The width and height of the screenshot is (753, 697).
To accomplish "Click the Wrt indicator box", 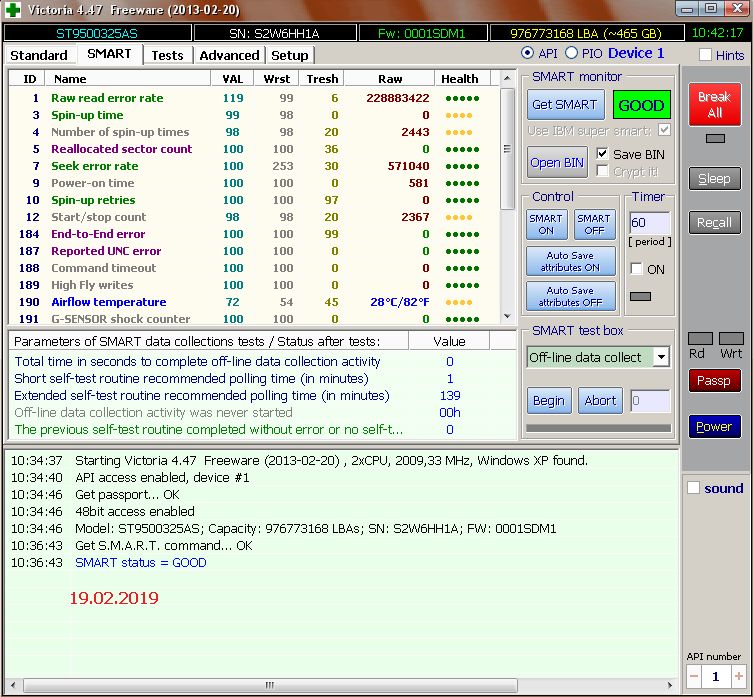I will pos(731,338).
